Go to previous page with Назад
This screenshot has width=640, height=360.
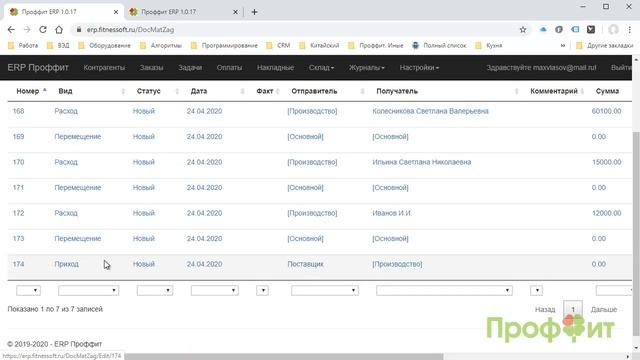(x=545, y=309)
